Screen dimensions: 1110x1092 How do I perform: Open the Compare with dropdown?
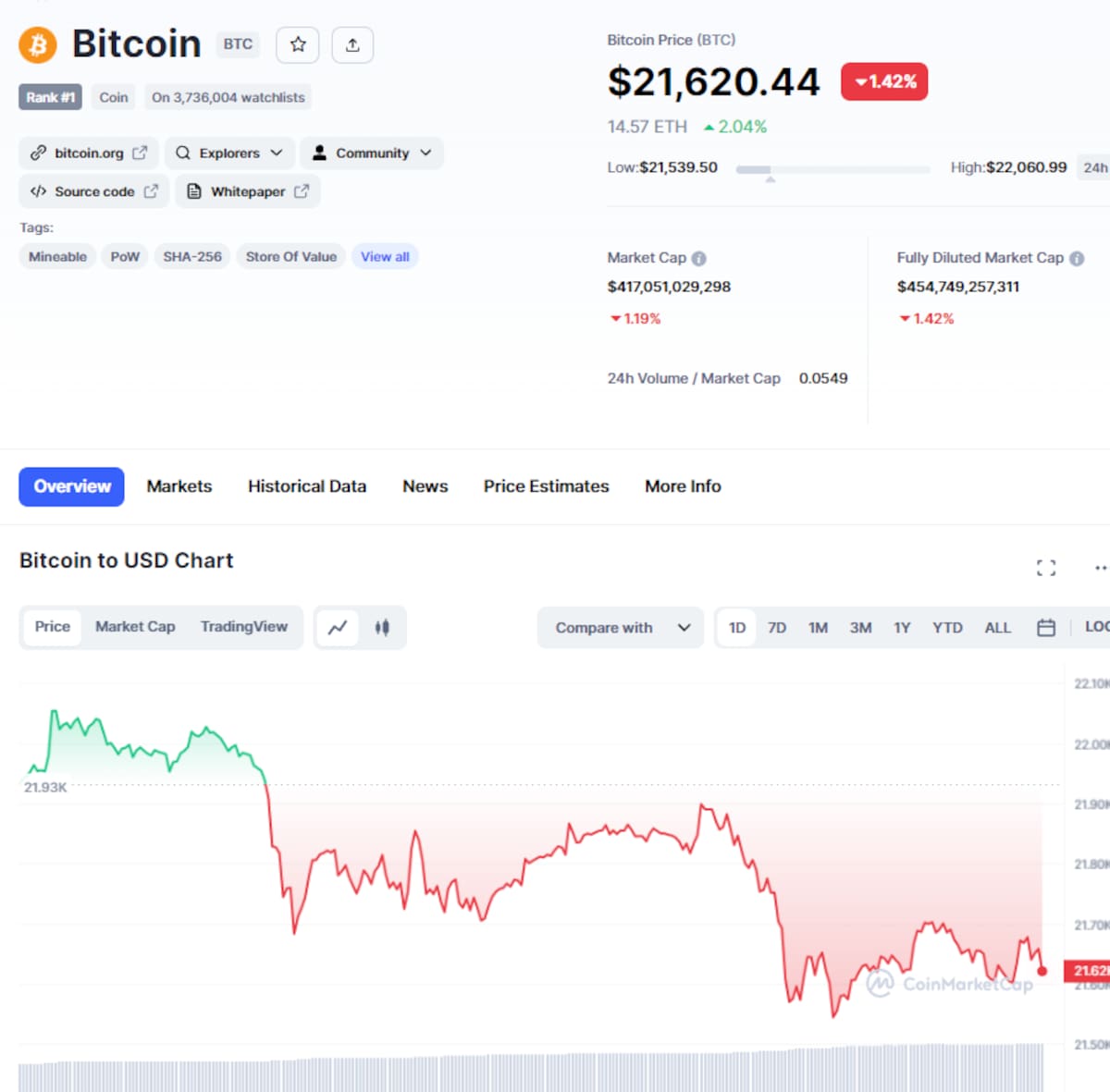tap(621, 628)
